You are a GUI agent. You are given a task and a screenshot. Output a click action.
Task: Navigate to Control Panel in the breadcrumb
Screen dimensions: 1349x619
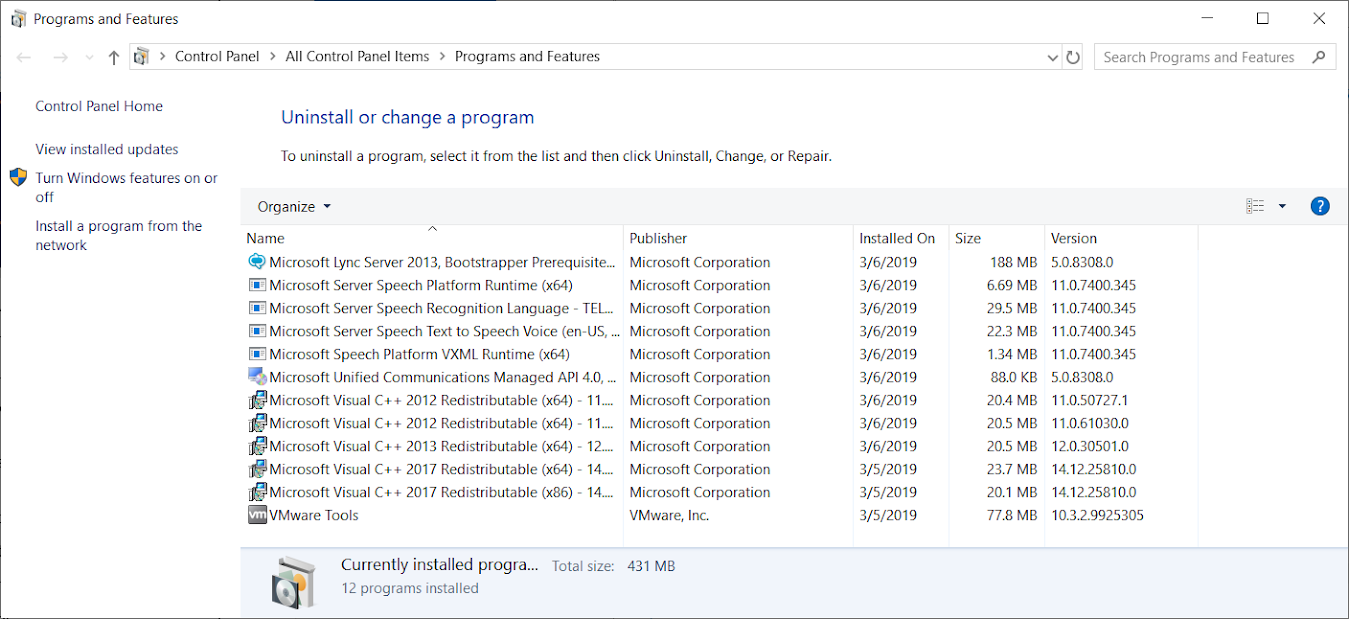coord(217,57)
